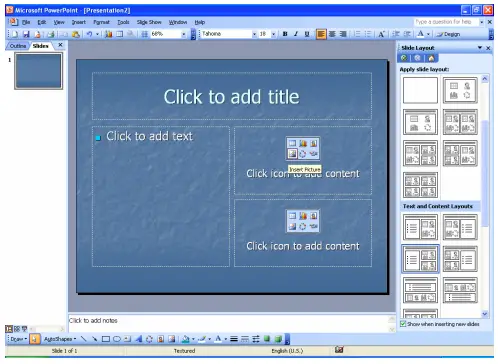Toggle Italic formatting button
Viewport: 498px width, 364px height.
296,34
